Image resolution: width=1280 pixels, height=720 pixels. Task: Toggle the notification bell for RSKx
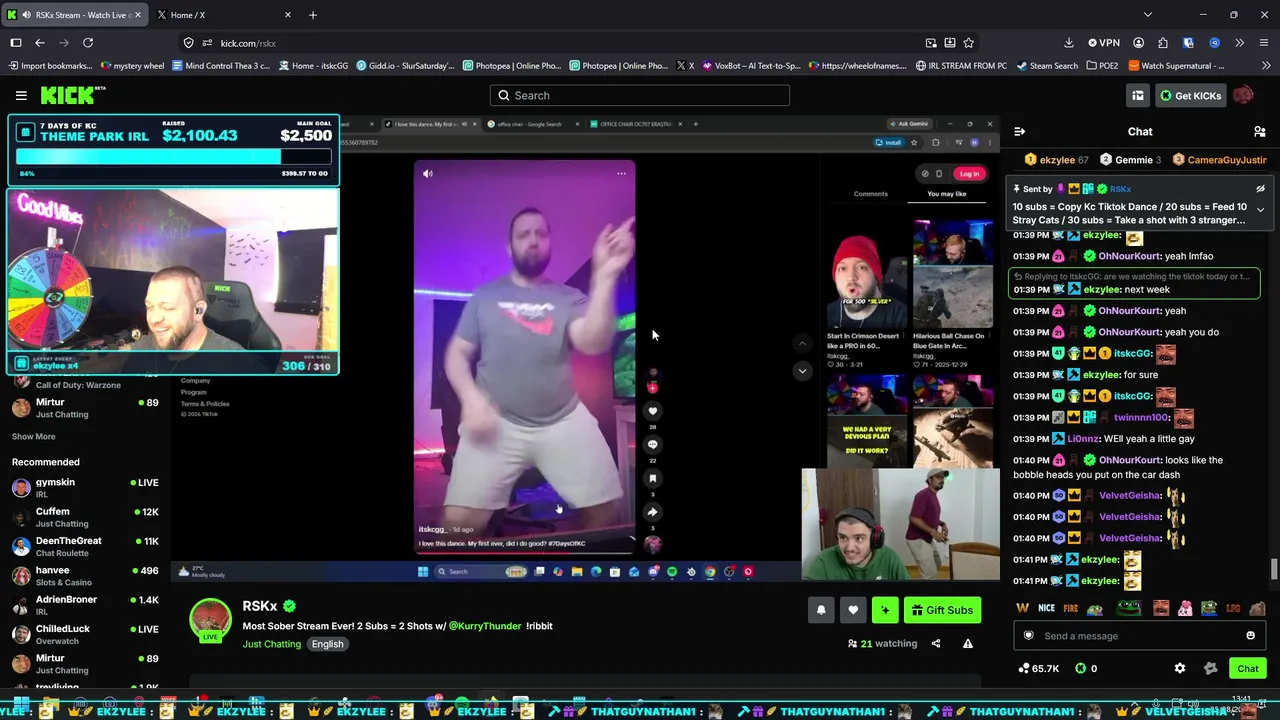click(821, 610)
